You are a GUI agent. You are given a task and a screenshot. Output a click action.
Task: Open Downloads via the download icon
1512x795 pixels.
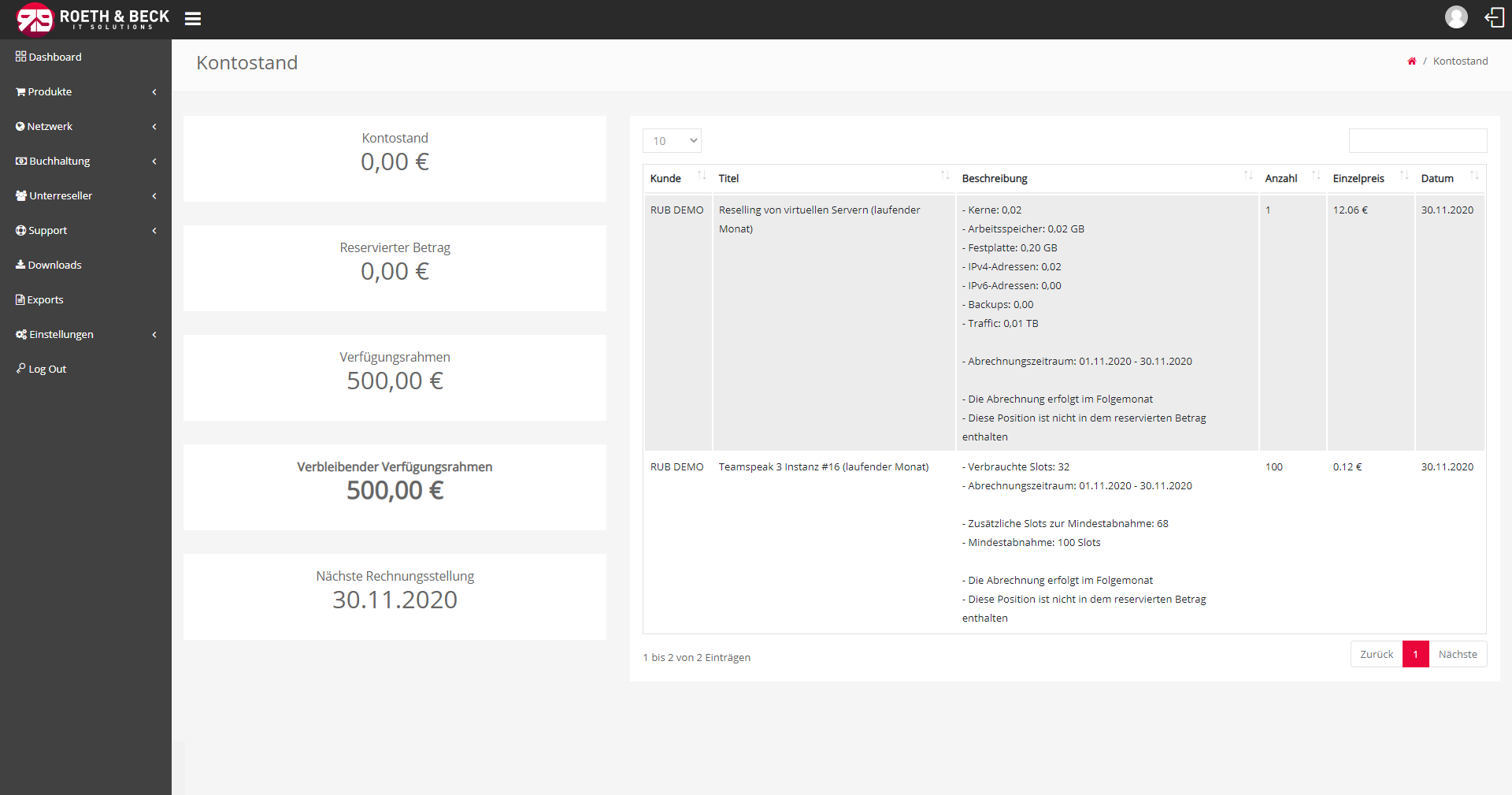pos(20,265)
